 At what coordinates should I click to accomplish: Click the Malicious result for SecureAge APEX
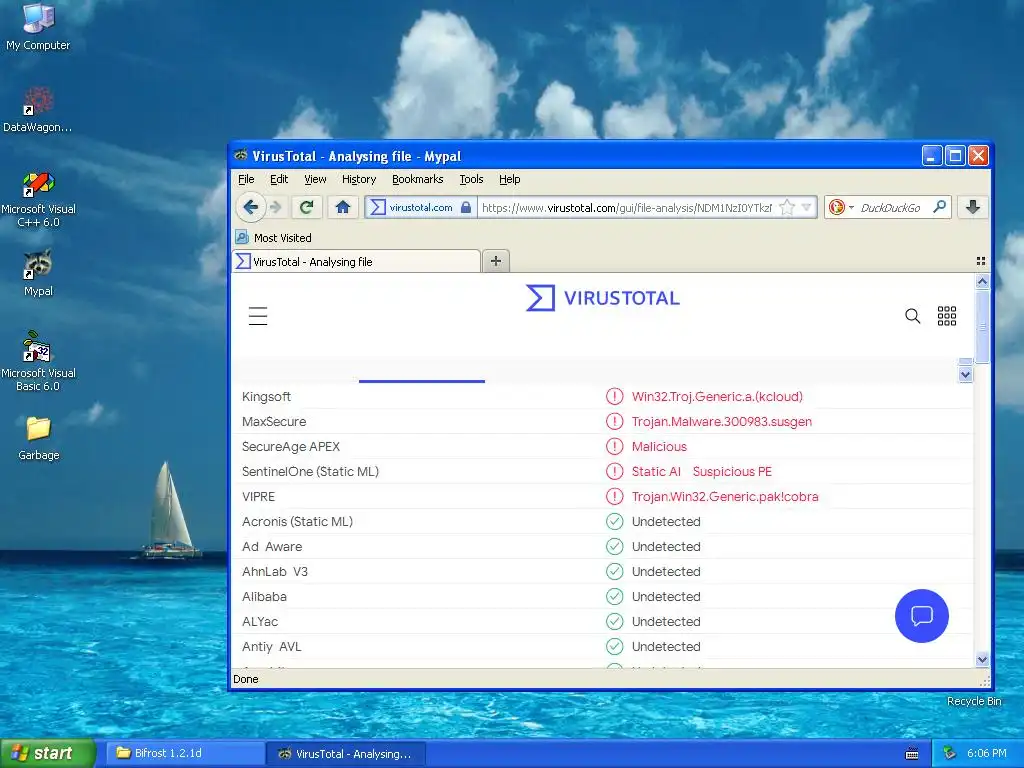click(x=659, y=447)
